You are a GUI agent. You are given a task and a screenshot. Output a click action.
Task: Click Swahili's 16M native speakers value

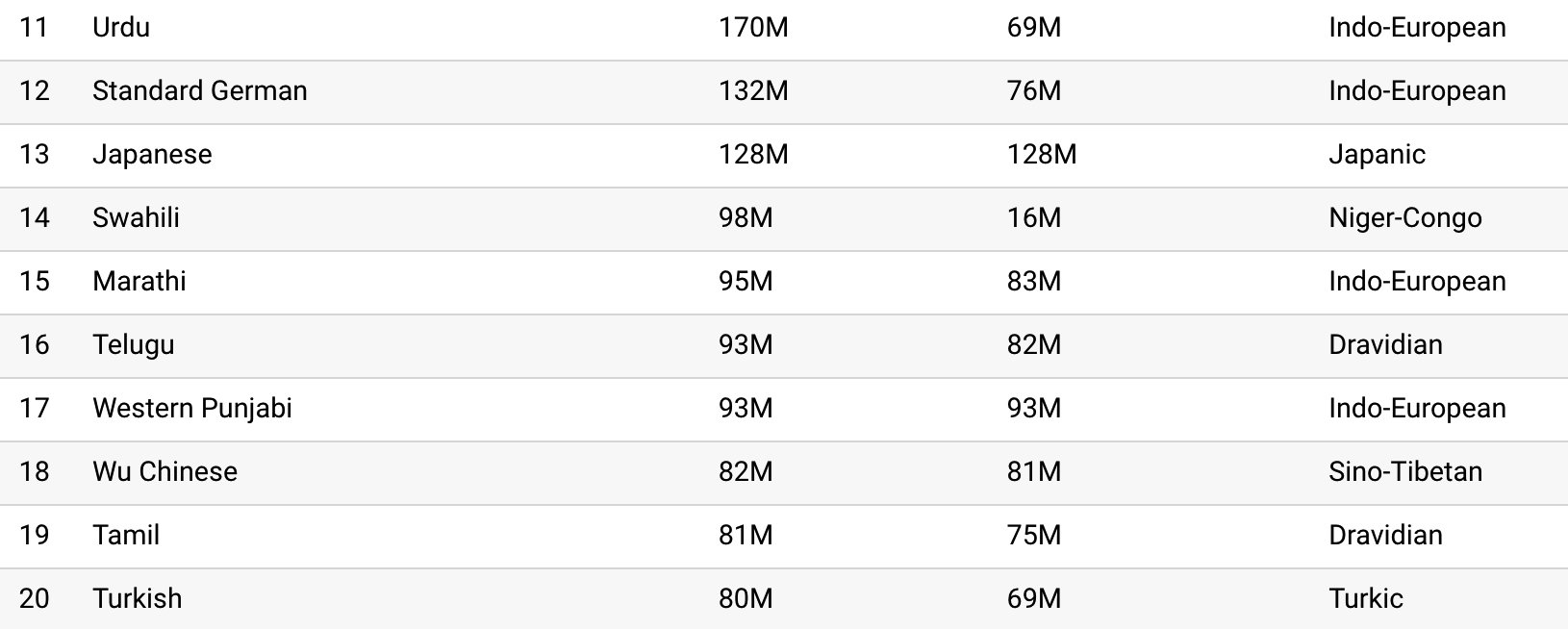pos(1034,217)
